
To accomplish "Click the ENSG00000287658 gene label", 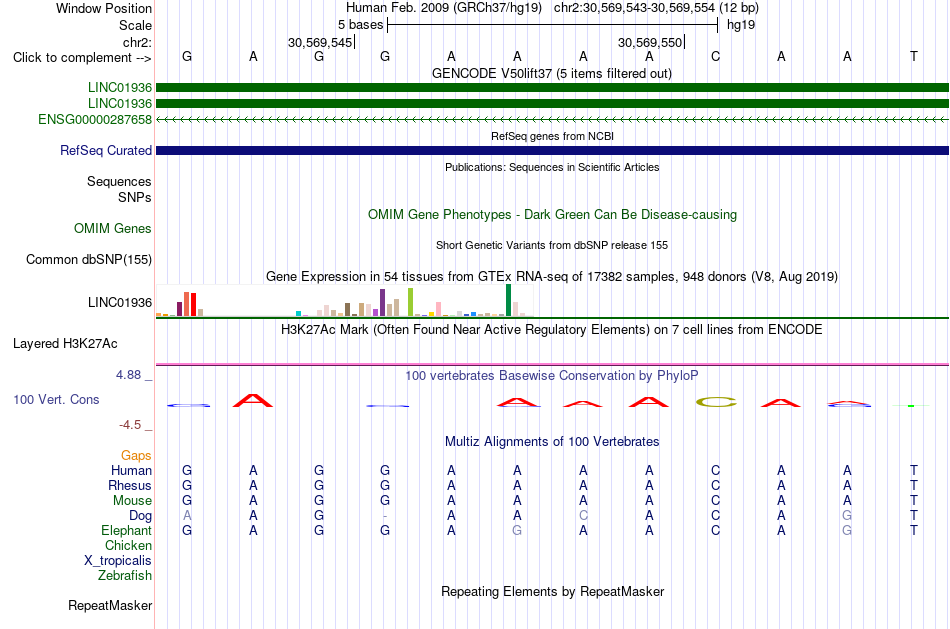I will tap(95, 119).
